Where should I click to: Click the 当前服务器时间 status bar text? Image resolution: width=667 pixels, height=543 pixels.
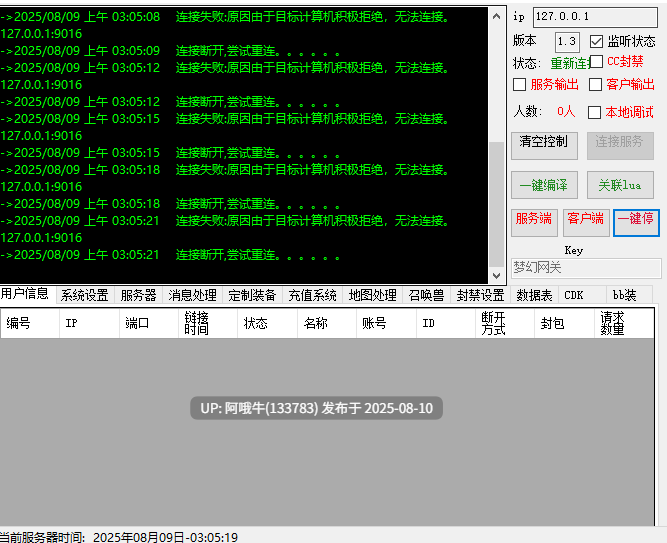(119, 537)
